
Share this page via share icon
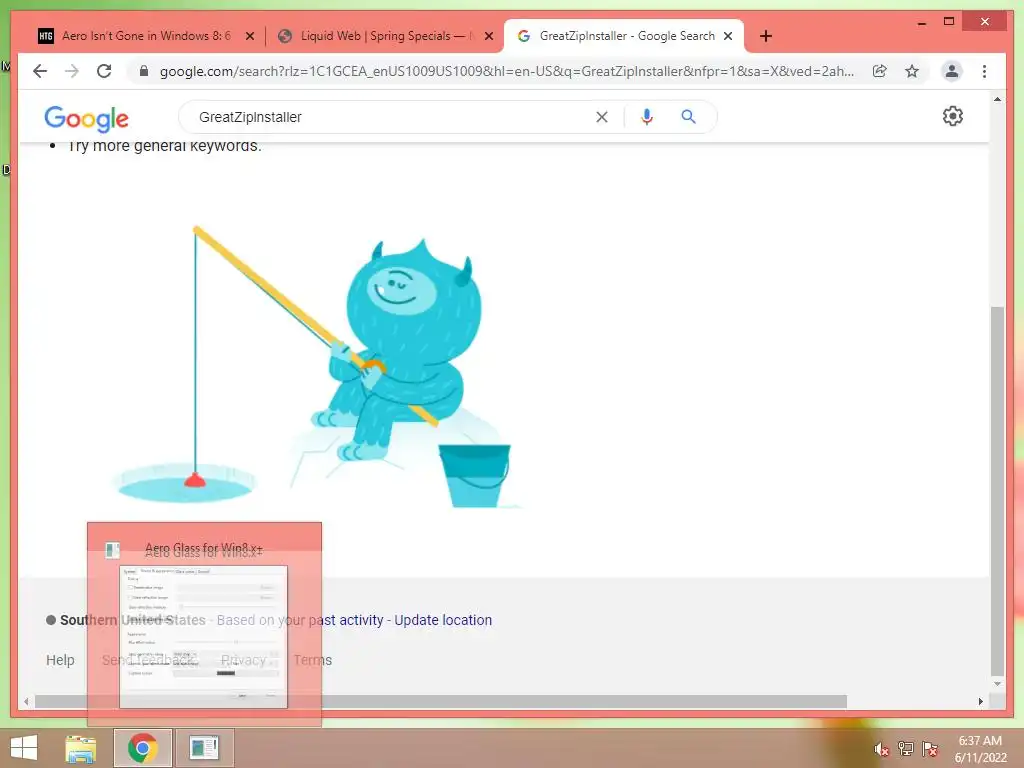click(x=880, y=71)
